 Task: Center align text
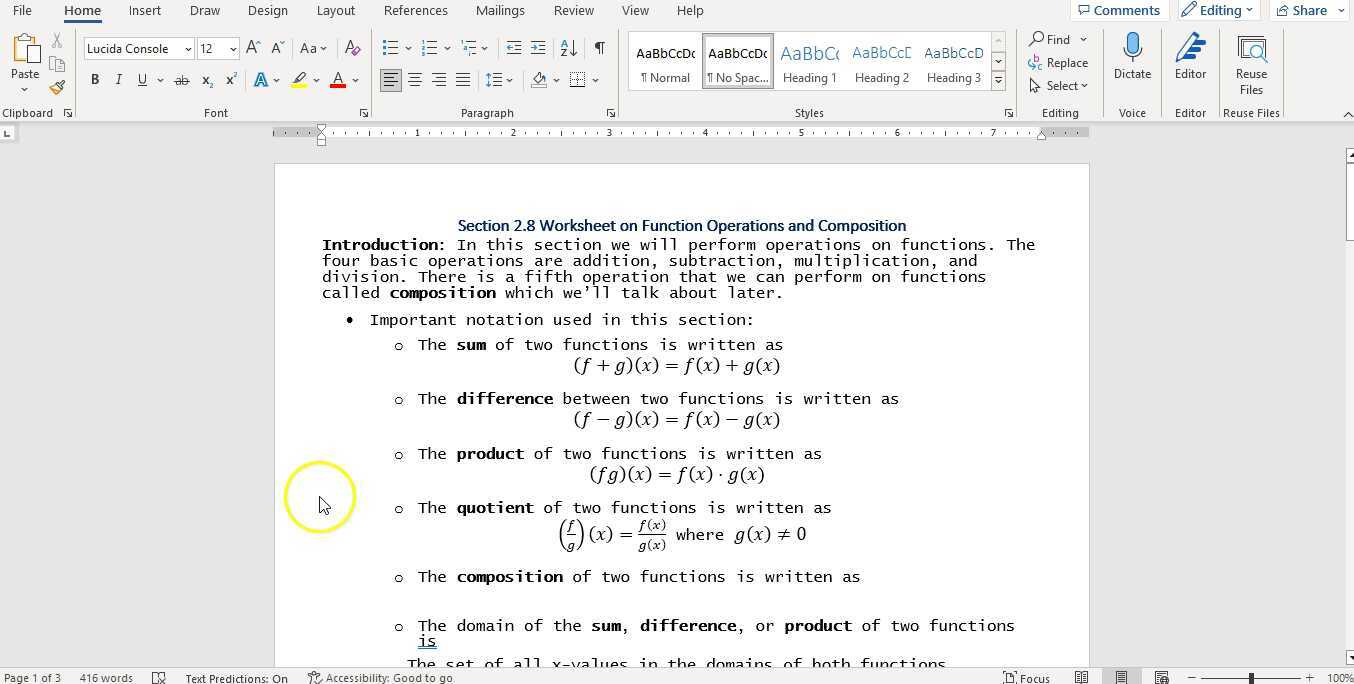point(415,80)
